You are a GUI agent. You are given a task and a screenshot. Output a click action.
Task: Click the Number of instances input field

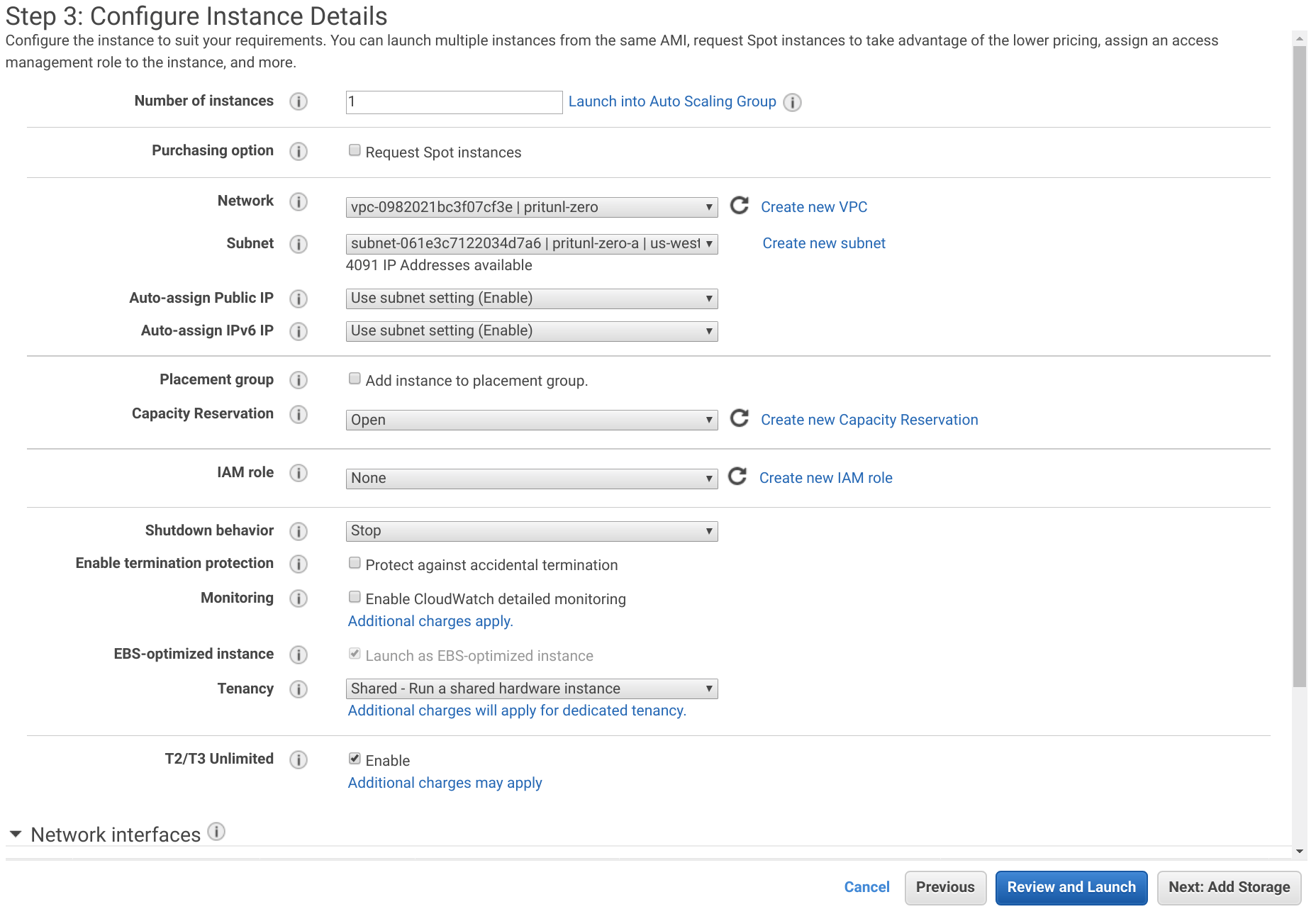454,102
